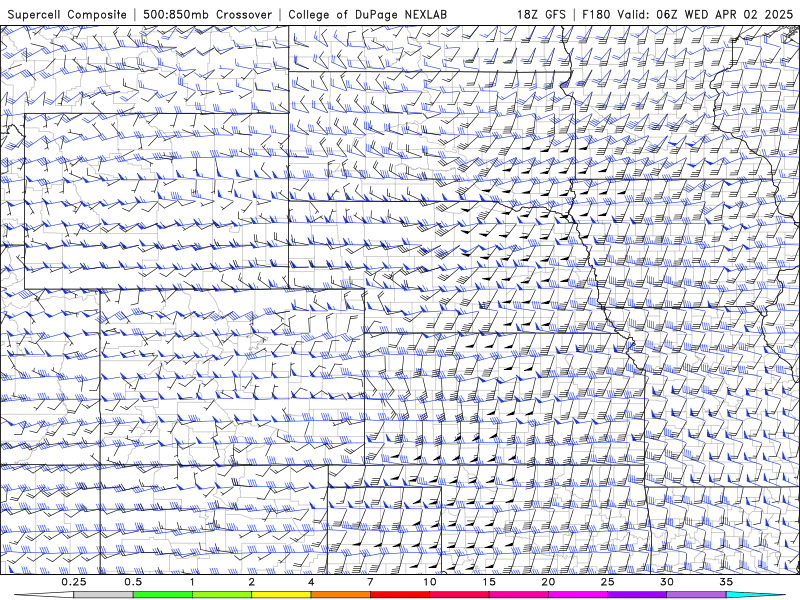Click the '25' legend scale label
Screen dimensions: 800x600
tap(607, 582)
